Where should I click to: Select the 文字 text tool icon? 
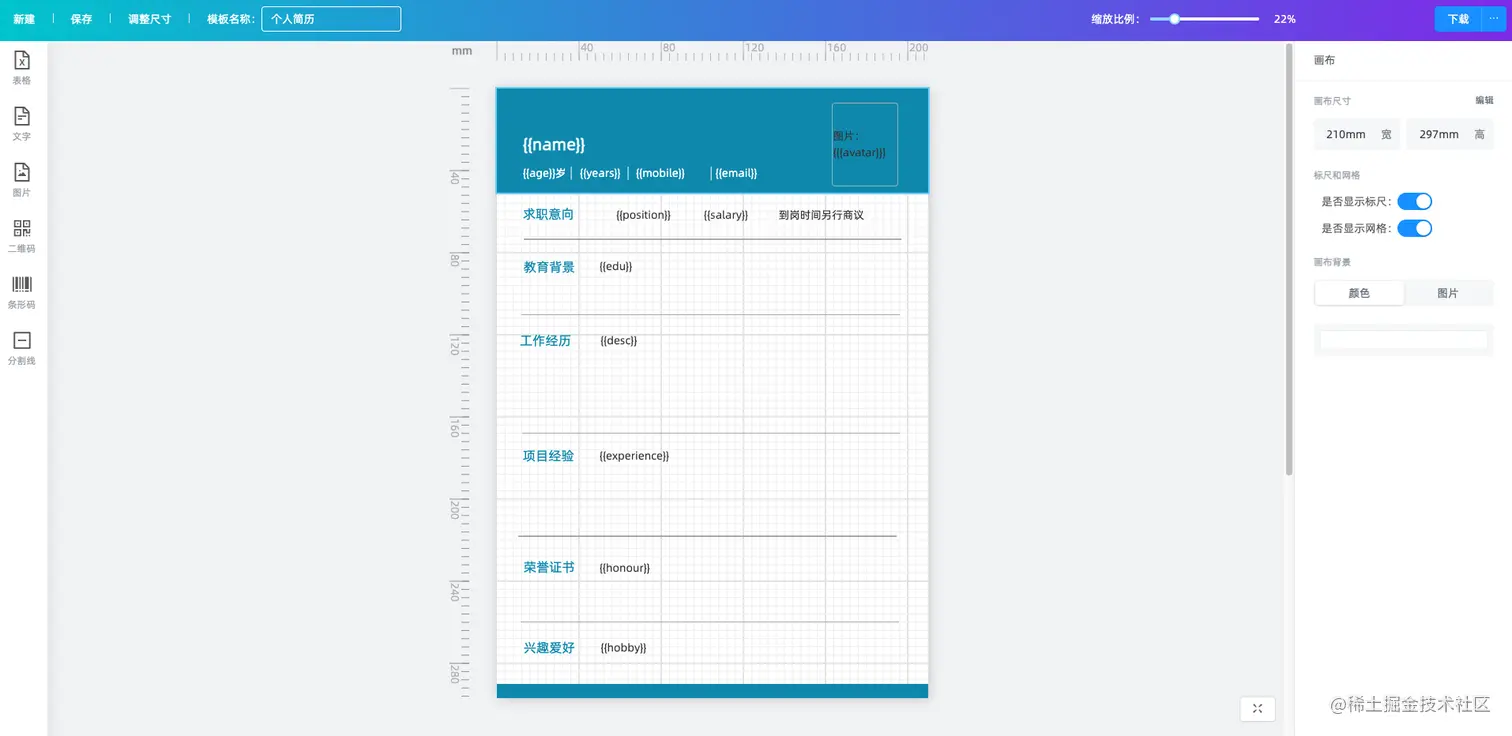click(22, 123)
